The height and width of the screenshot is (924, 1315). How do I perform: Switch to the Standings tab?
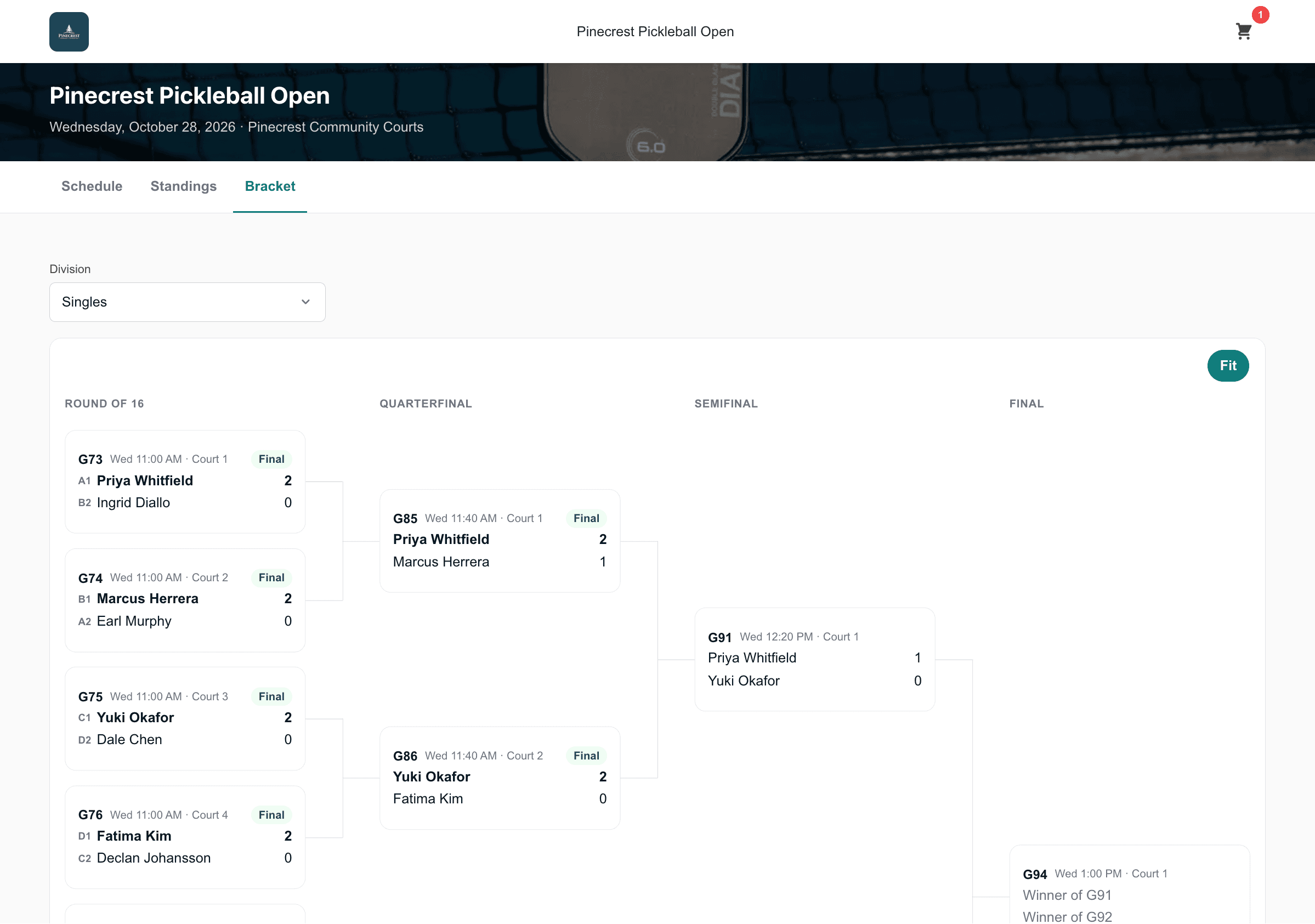coord(183,186)
